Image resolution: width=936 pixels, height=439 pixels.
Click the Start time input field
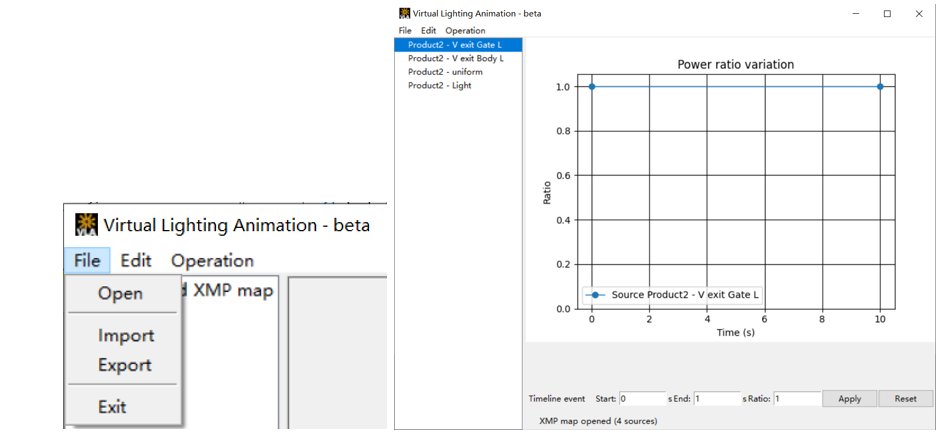(642, 398)
